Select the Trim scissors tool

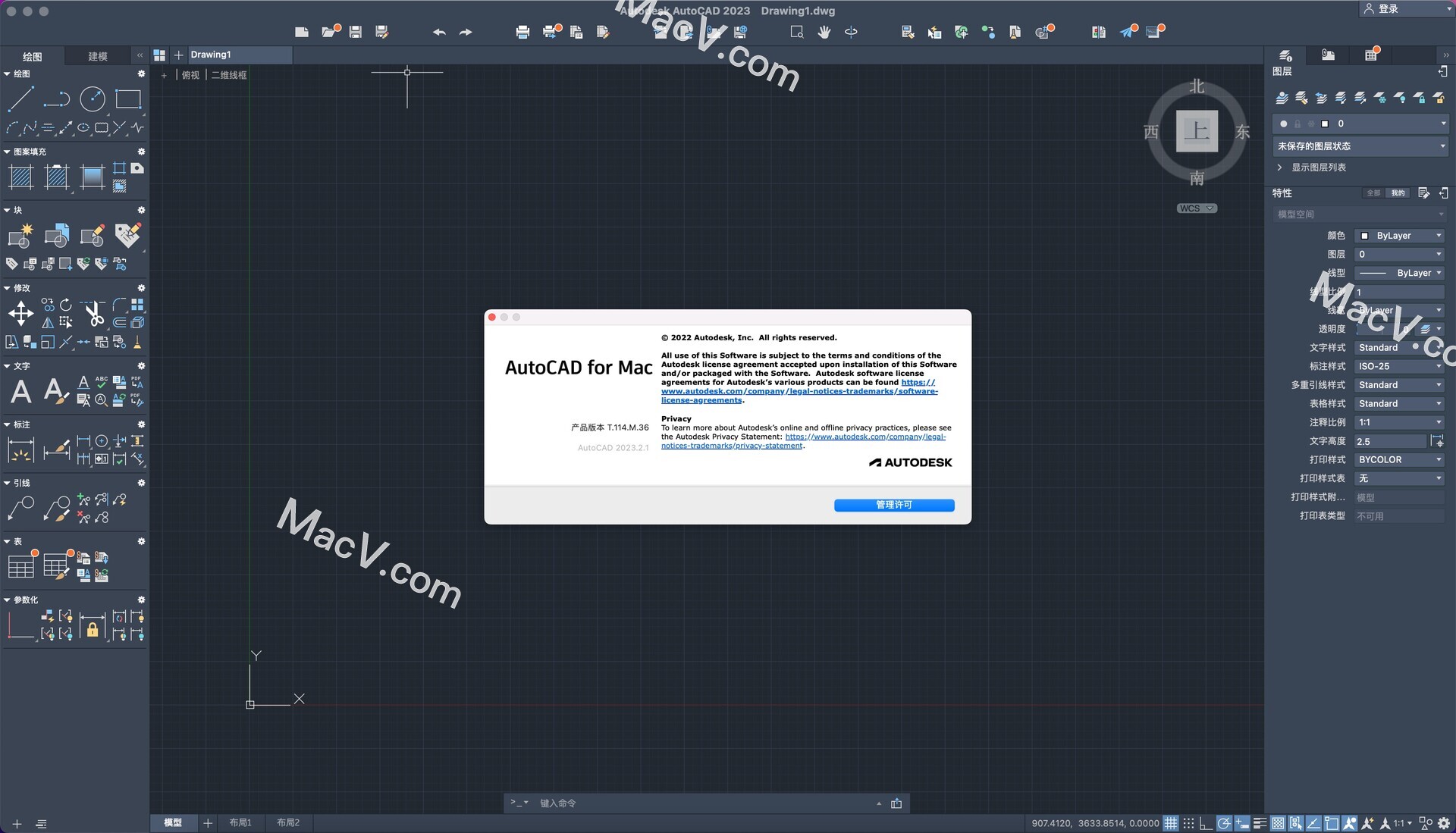(x=94, y=313)
